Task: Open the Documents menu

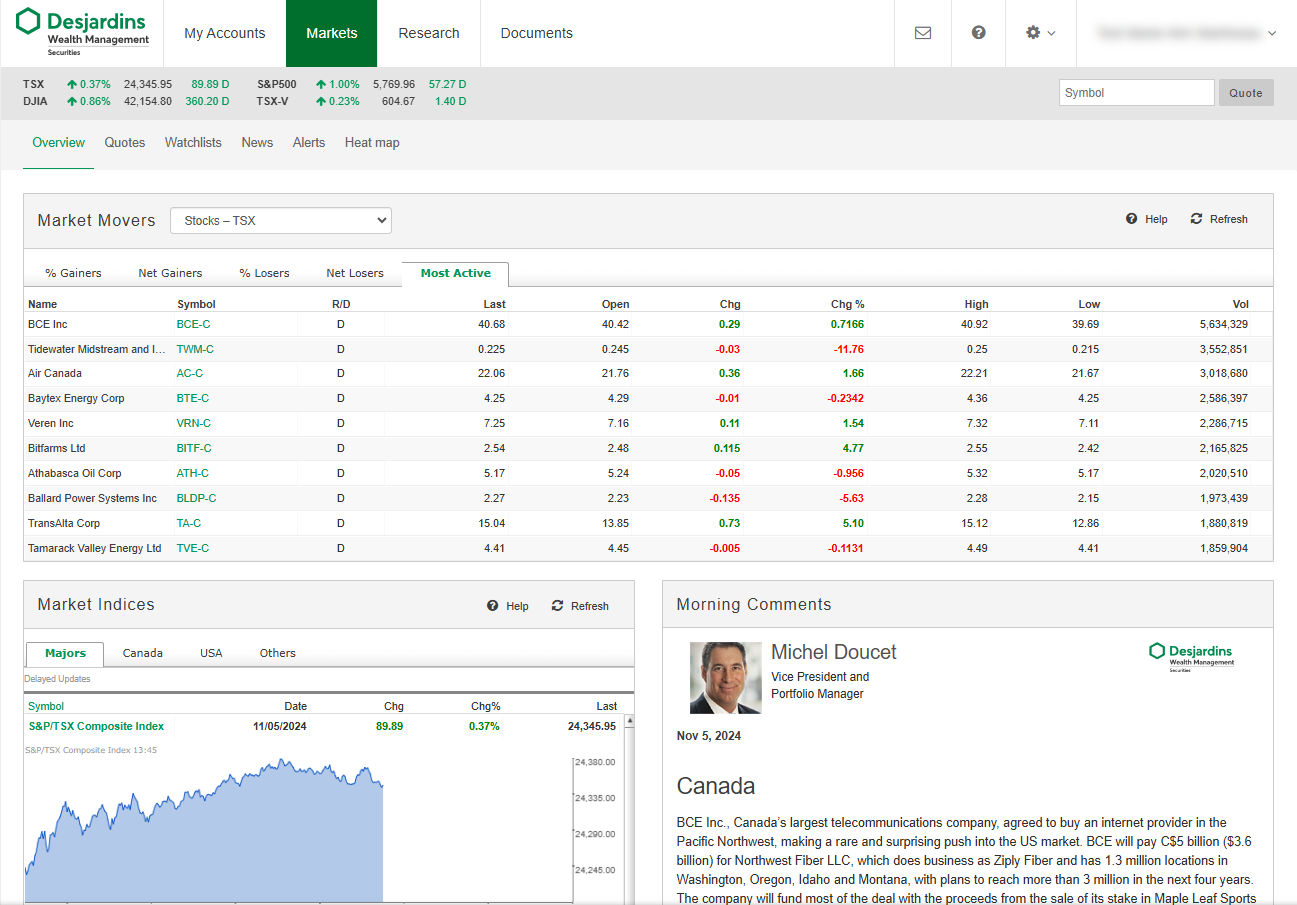Action: (537, 33)
